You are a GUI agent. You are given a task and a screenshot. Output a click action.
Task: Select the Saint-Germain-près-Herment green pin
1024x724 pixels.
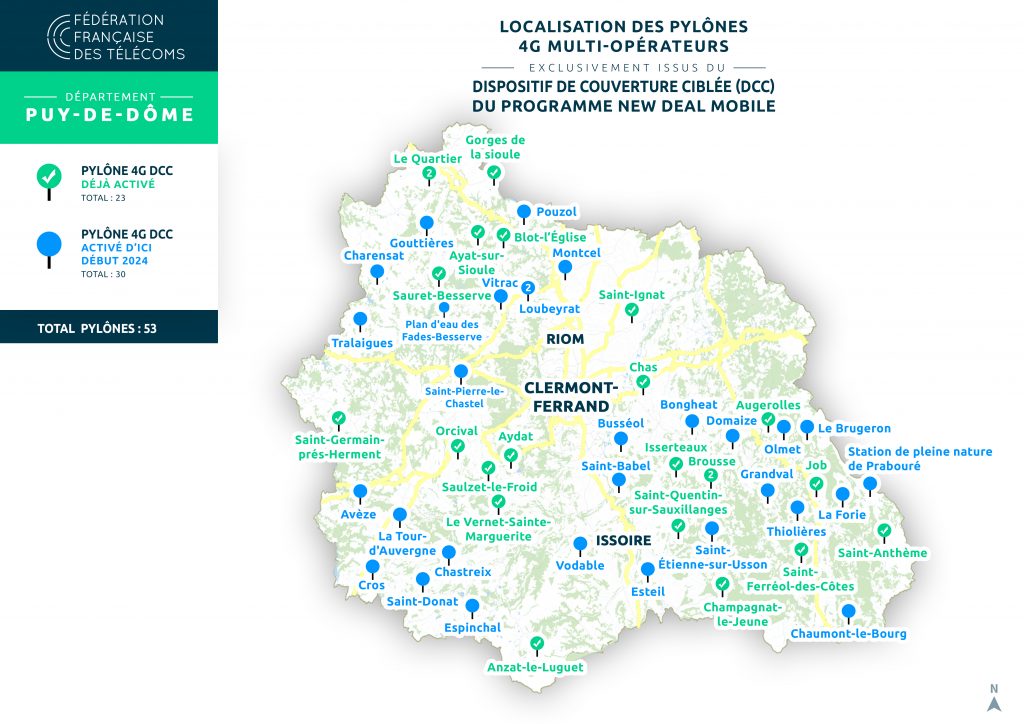[x=338, y=420]
